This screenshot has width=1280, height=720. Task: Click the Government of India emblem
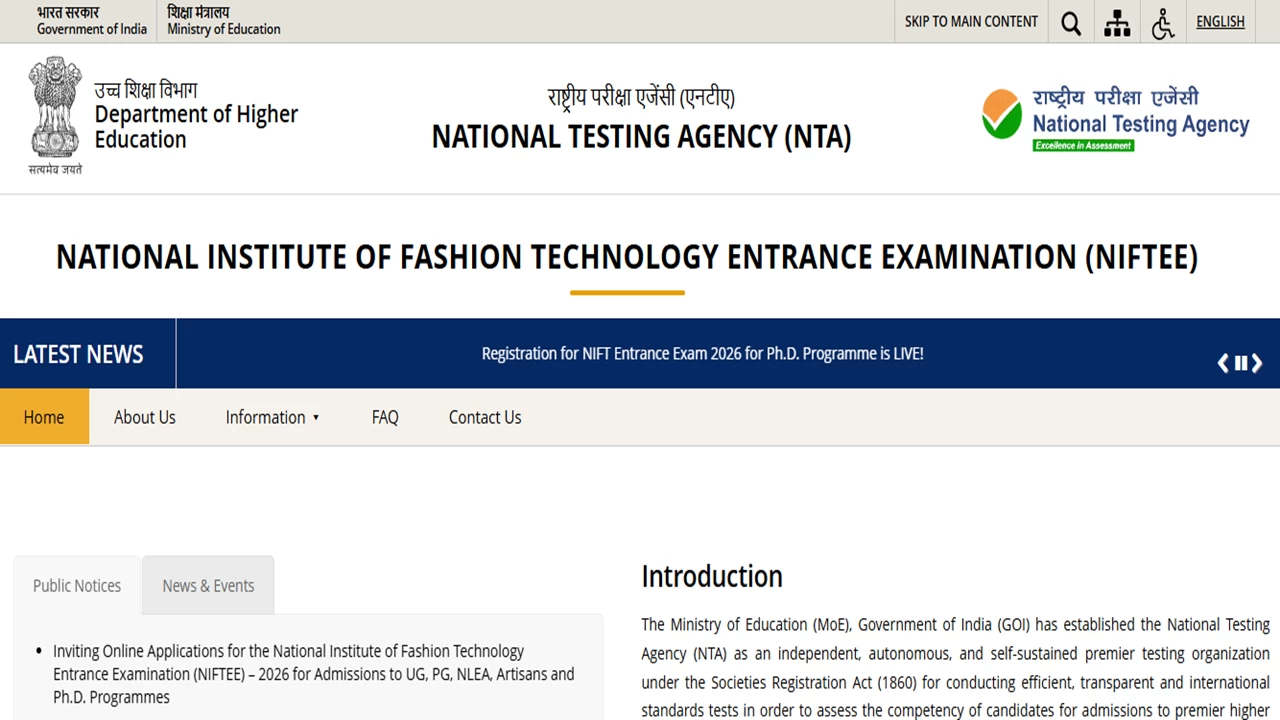click(x=55, y=110)
